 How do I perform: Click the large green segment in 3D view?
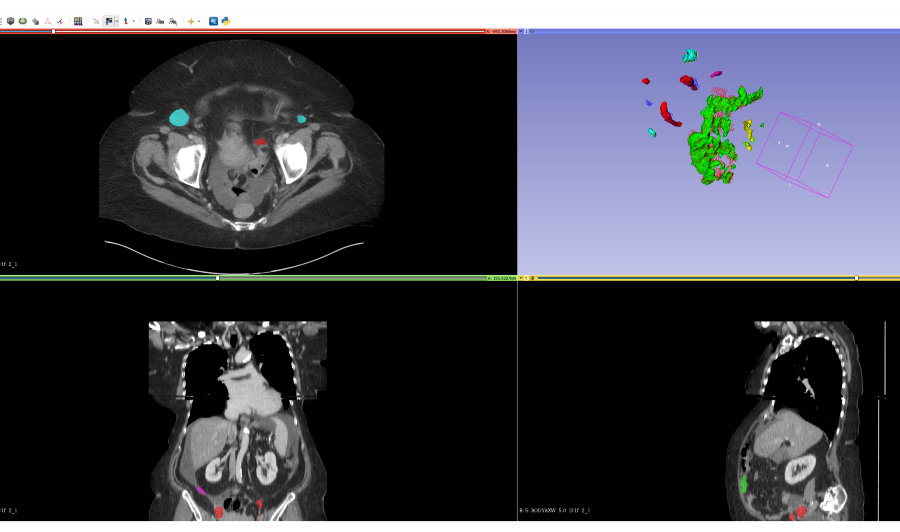[x=712, y=146]
